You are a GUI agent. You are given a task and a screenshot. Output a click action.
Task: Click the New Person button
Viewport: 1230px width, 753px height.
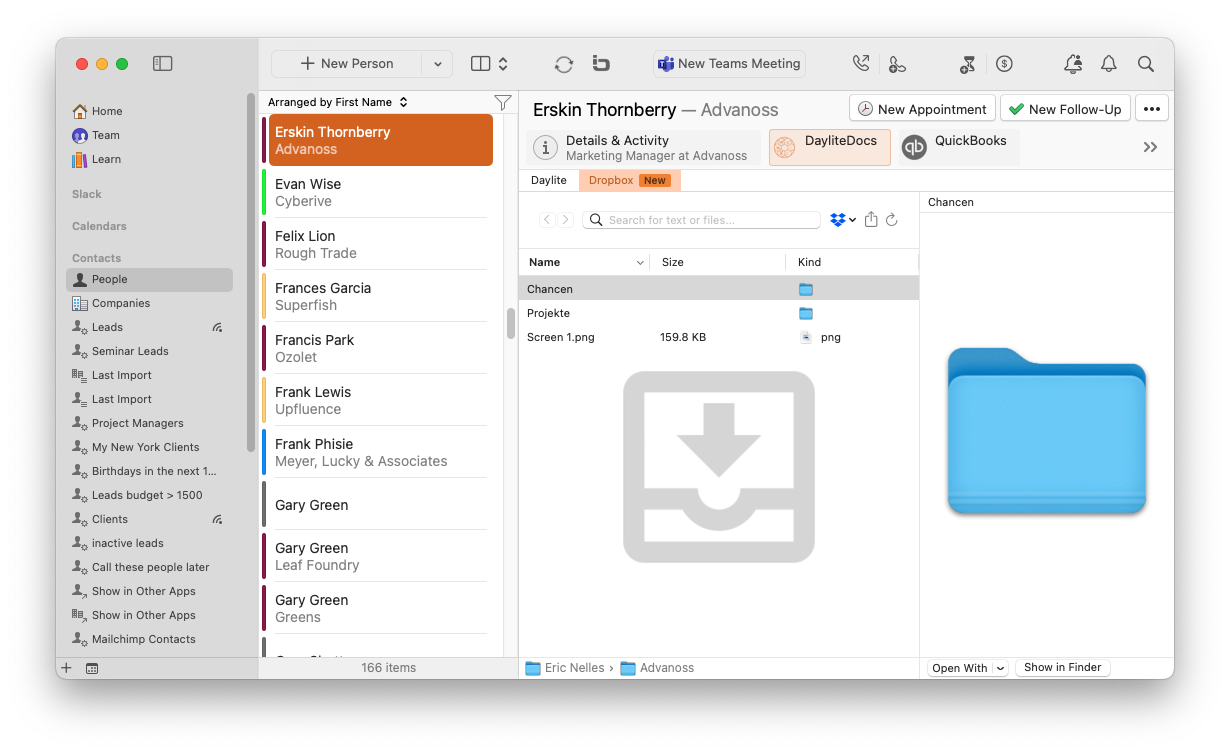tap(347, 64)
